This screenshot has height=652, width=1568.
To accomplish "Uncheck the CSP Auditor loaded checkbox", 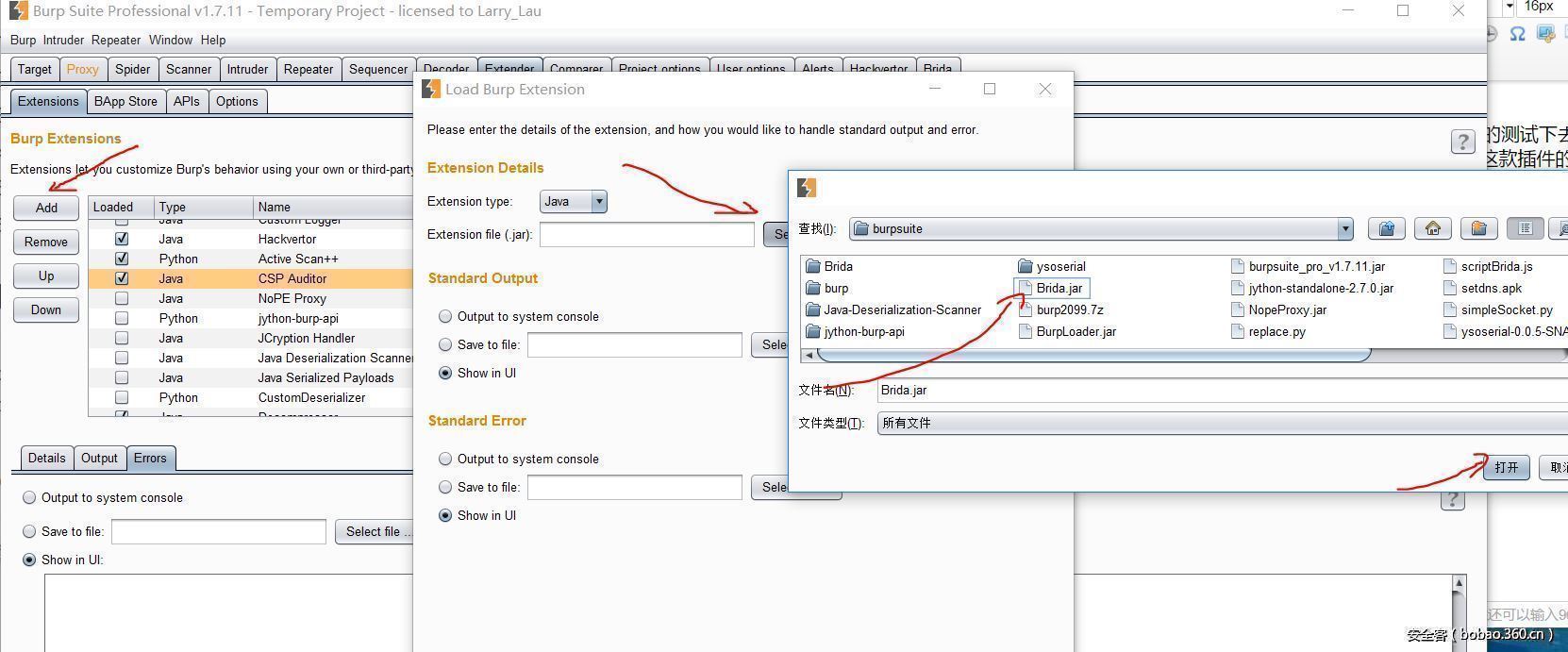I will click(122, 278).
